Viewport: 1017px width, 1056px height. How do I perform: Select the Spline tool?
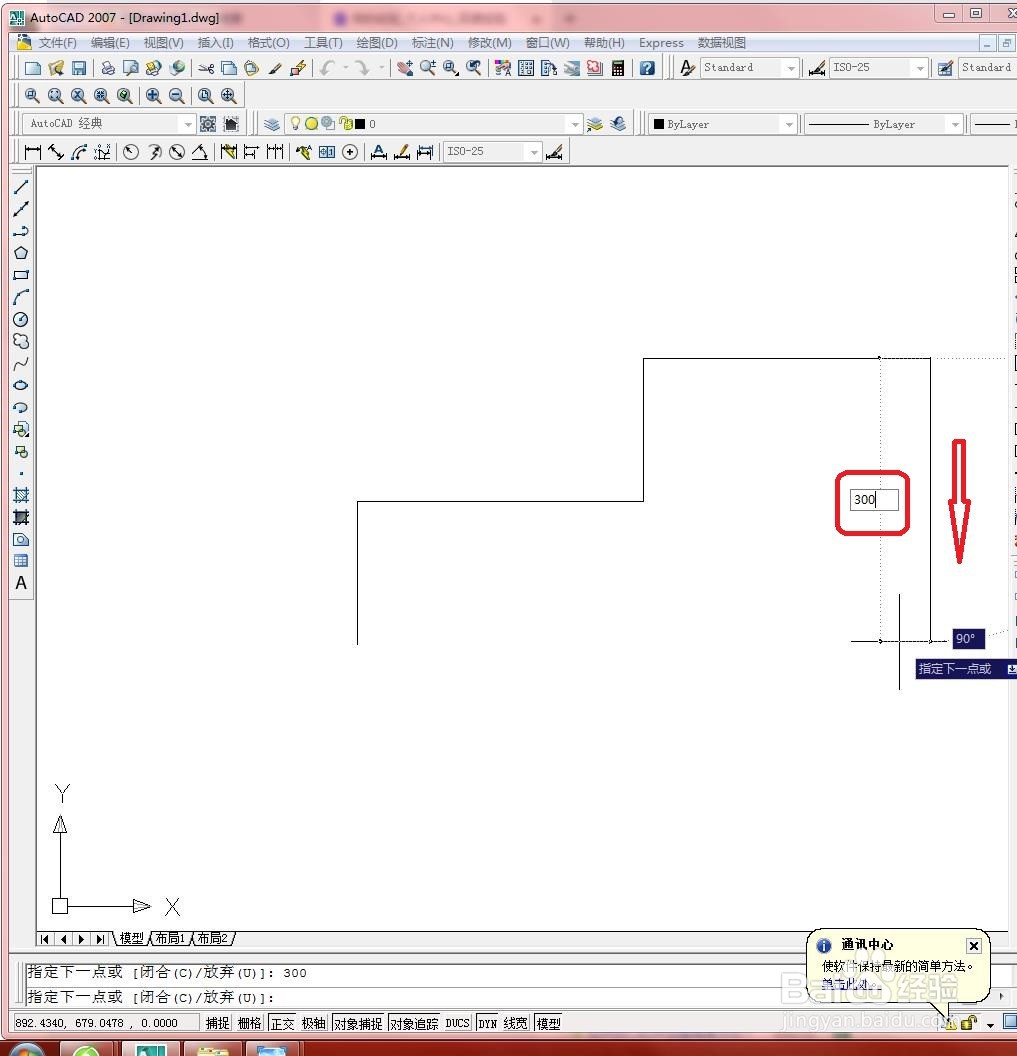(x=21, y=364)
